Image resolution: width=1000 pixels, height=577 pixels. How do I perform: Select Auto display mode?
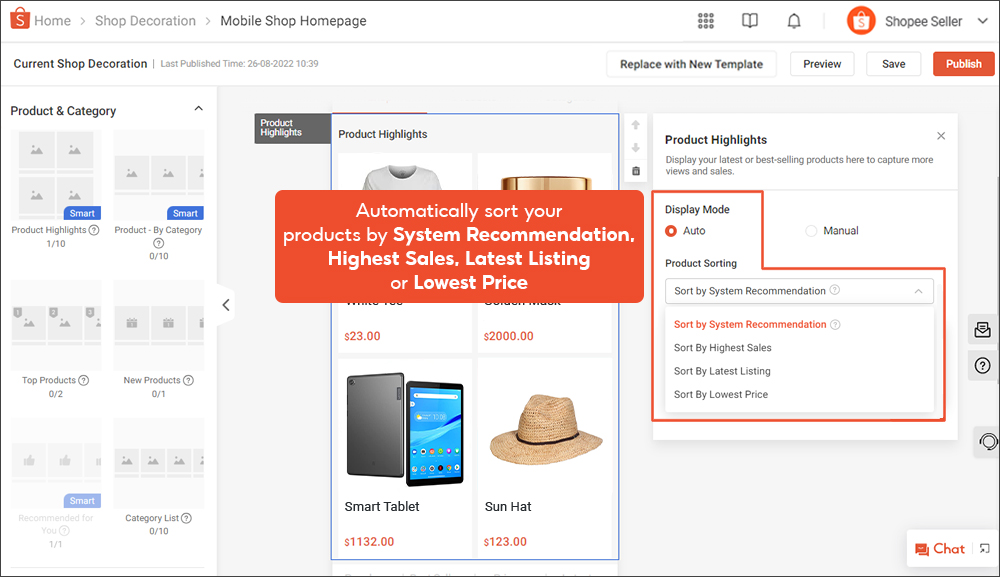(x=672, y=231)
